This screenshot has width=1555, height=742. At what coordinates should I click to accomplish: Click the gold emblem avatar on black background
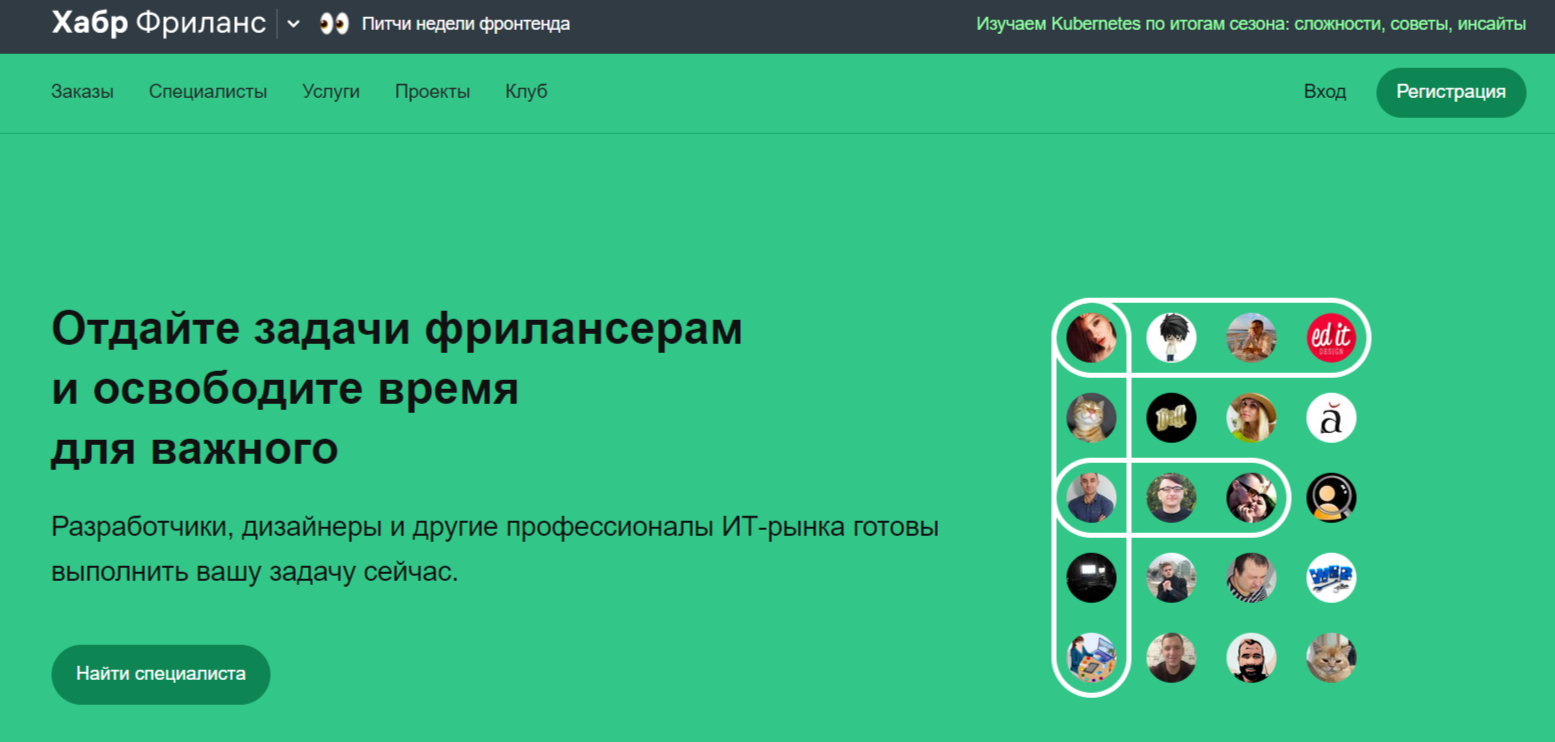[1171, 418]
